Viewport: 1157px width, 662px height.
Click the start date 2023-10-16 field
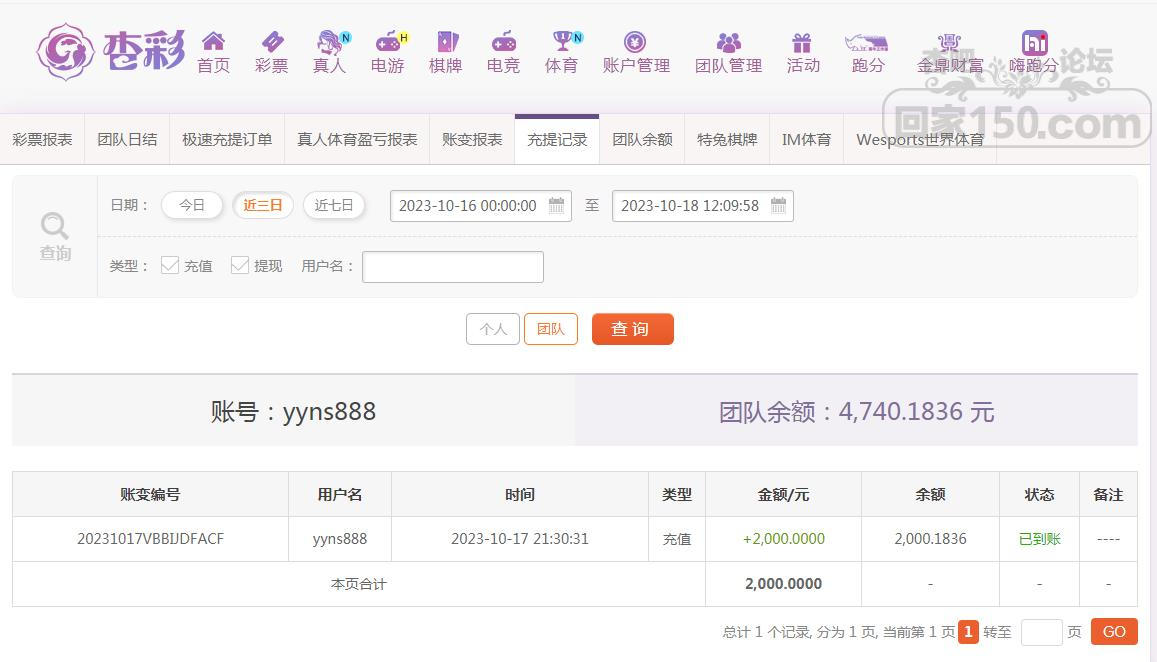(x=481, y=206)
